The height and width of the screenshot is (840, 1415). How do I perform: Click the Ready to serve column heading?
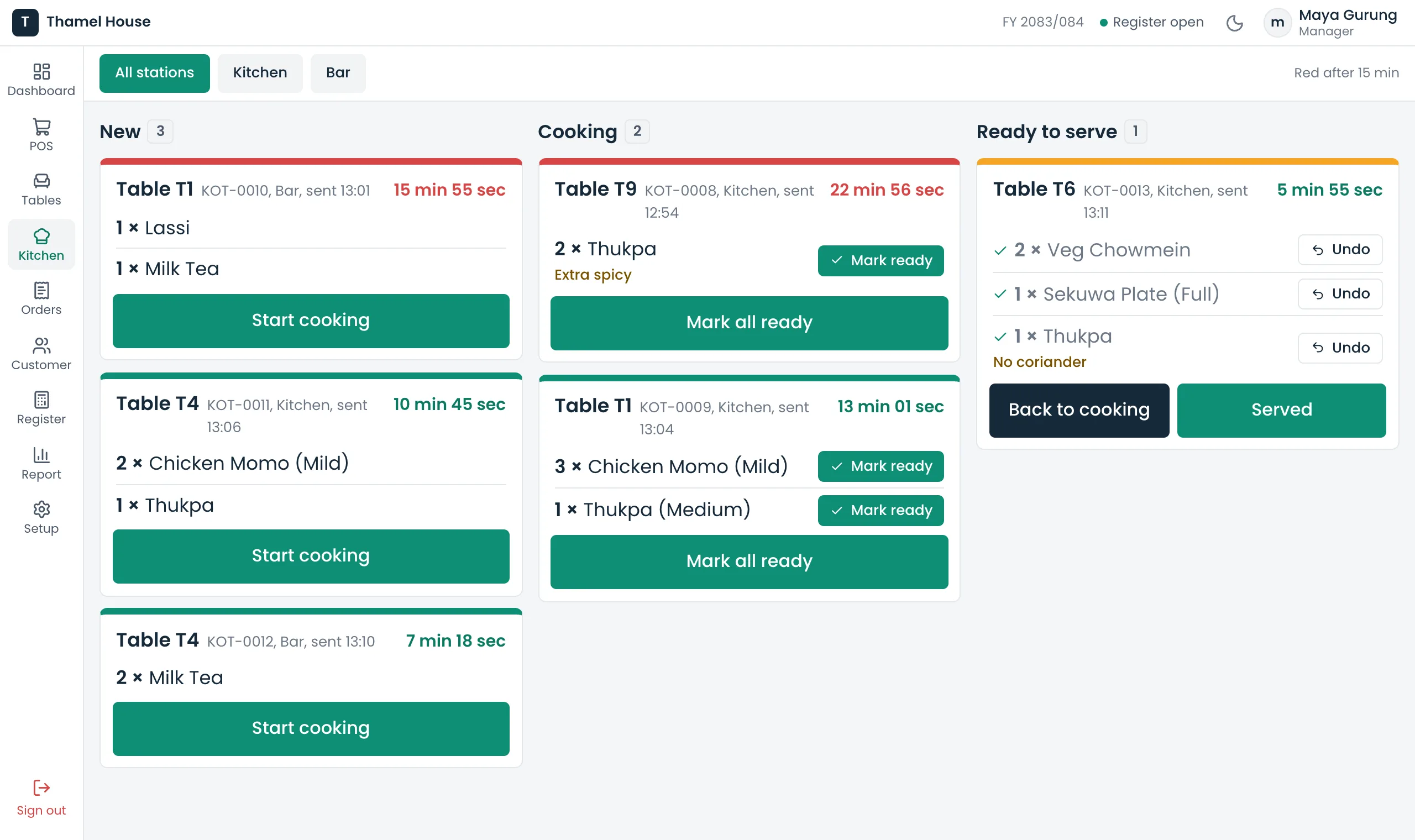click(1046, 132)
